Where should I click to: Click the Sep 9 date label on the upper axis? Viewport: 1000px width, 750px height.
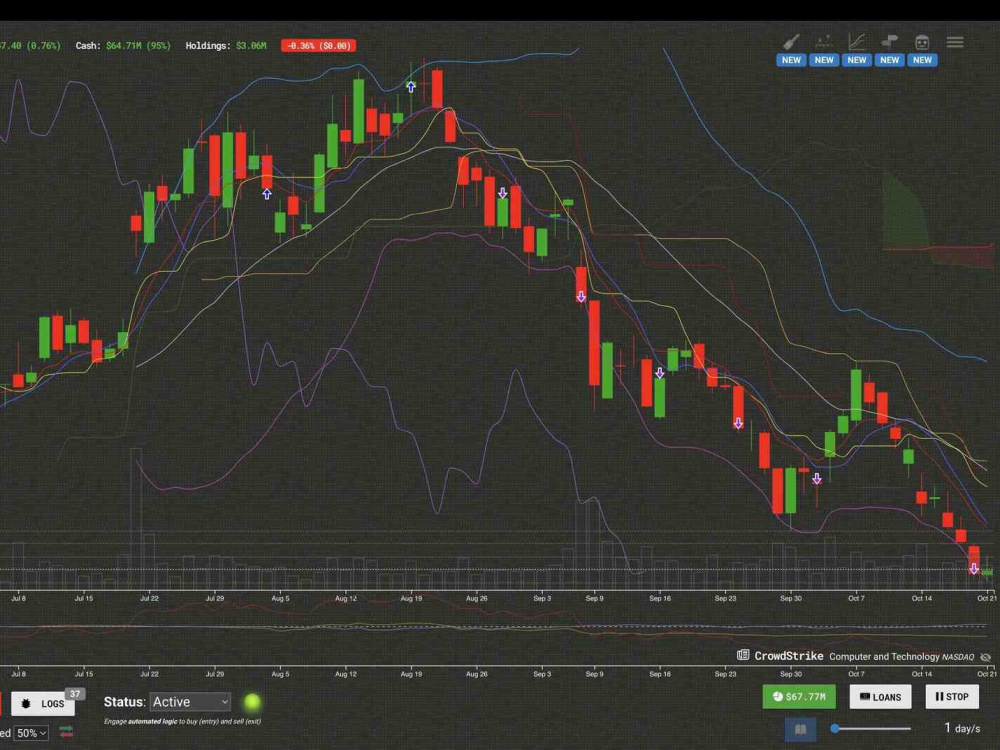(x=594, y=598)
